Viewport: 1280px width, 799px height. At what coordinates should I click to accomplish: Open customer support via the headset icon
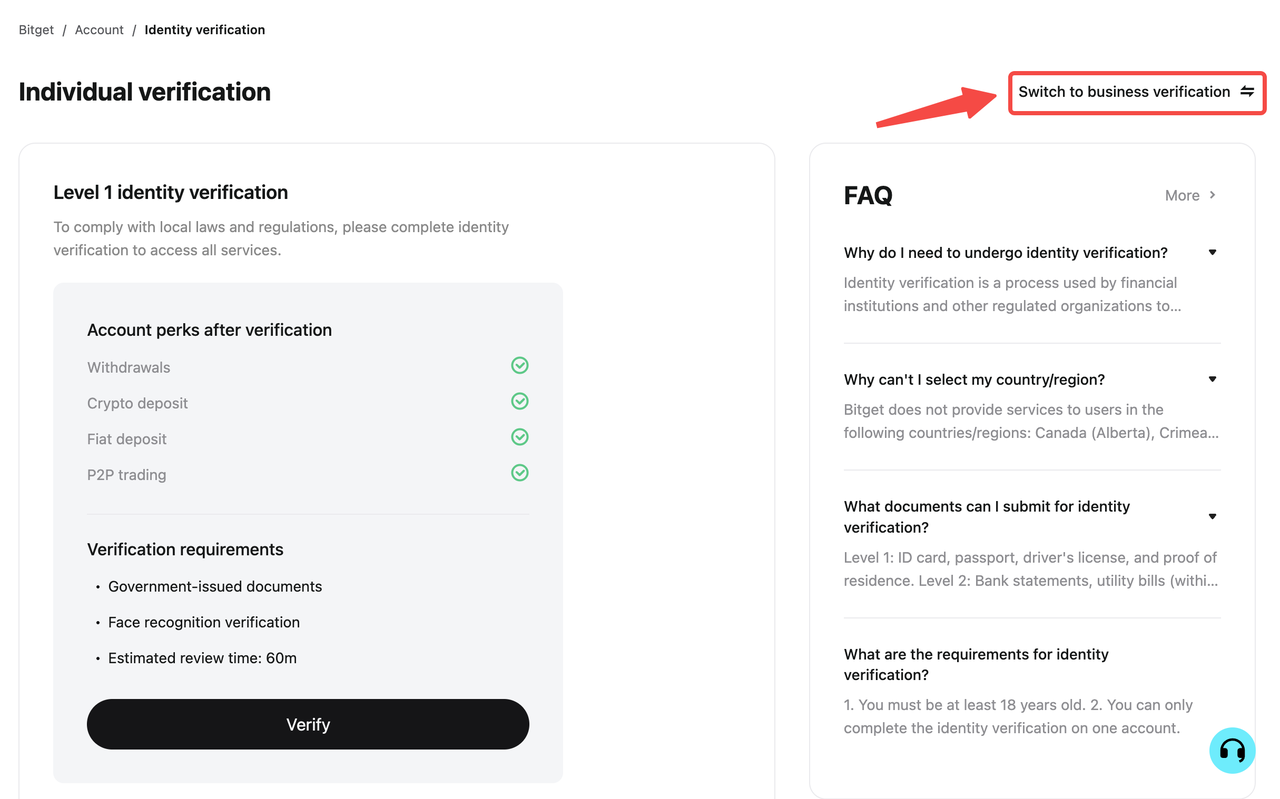click(x=1232, y=750)
